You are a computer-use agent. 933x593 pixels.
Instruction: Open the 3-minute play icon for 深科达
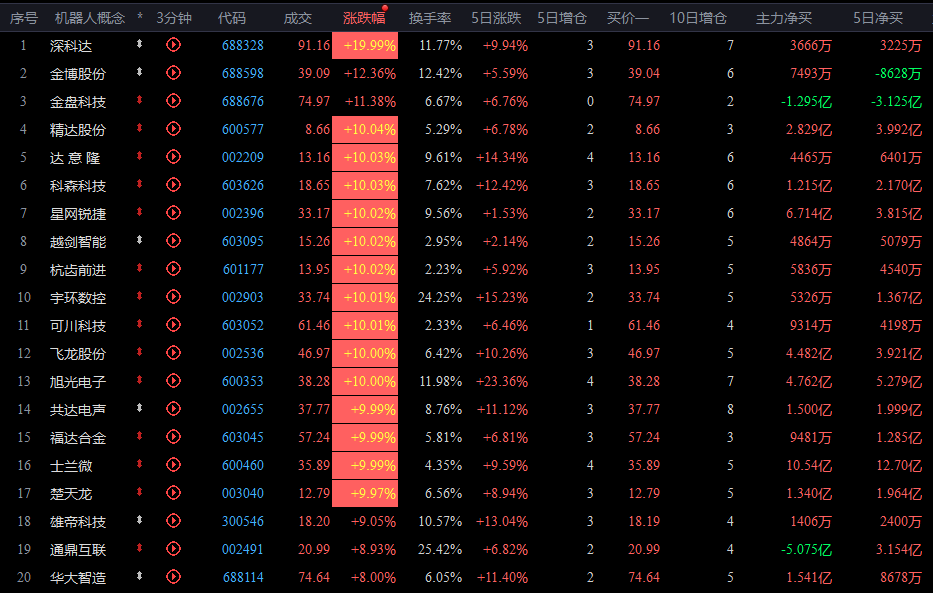point(173,45)
